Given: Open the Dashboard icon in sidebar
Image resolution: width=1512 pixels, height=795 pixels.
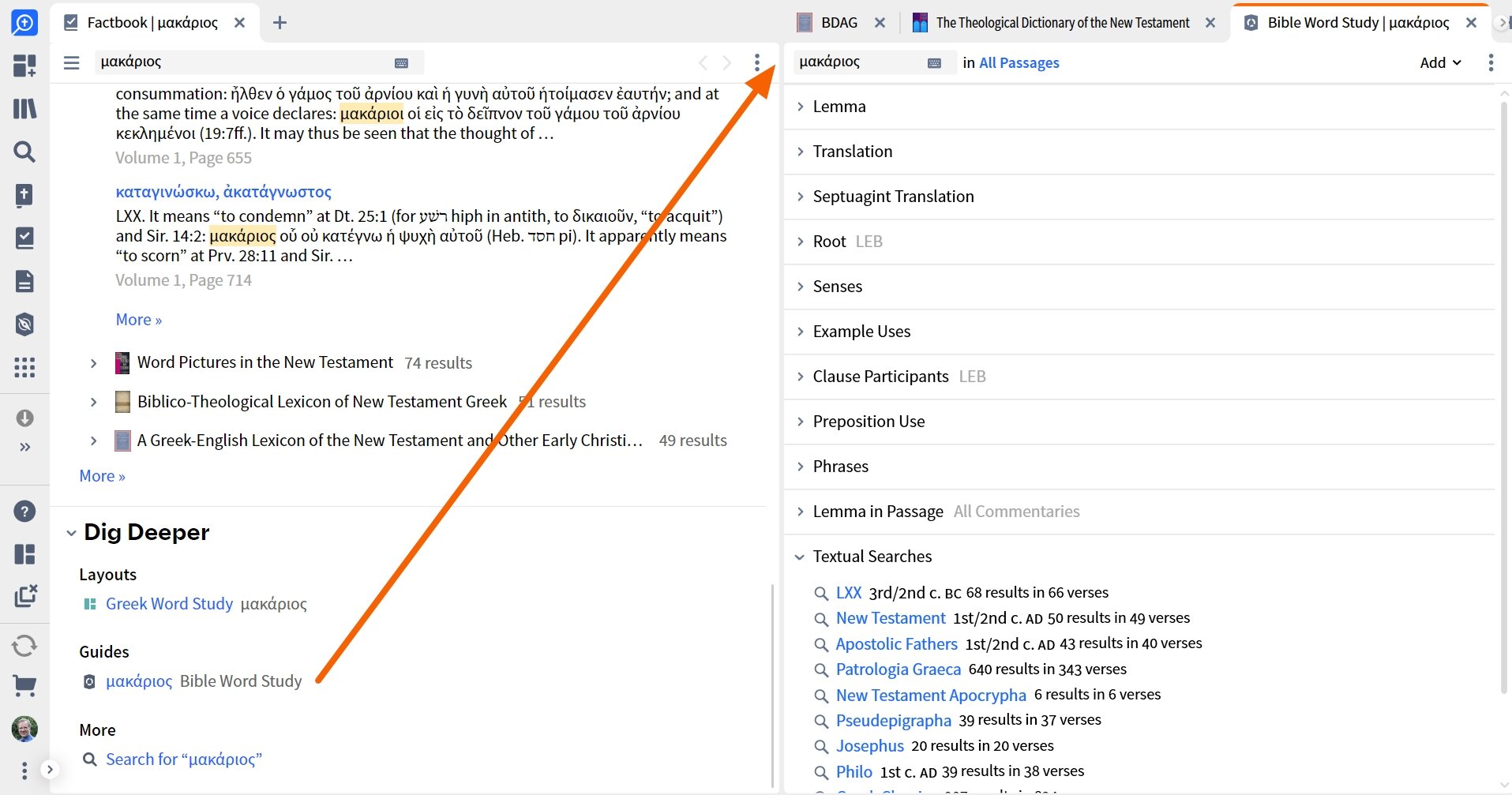Looking at the screenshot, I should tap(24, 66).
